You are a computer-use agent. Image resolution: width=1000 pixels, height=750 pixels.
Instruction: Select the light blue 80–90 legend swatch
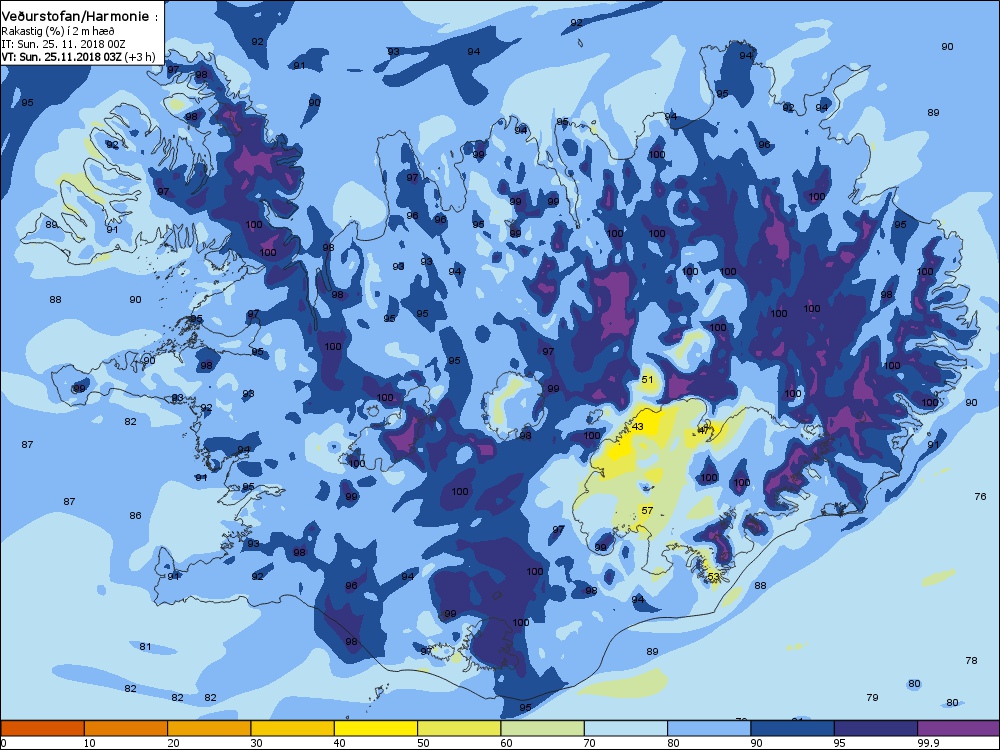[x=709, y=728]
